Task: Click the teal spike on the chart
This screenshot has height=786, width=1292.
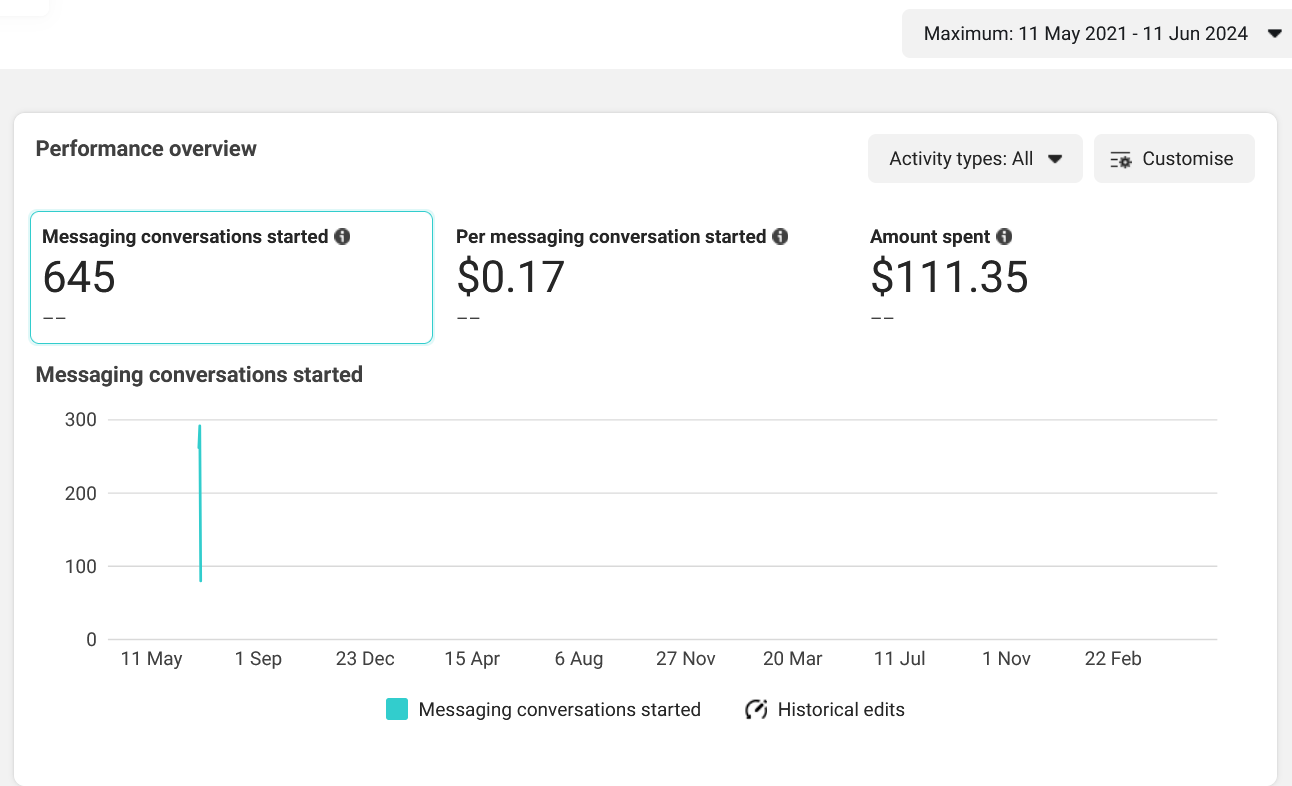Action: coord(200,503)
